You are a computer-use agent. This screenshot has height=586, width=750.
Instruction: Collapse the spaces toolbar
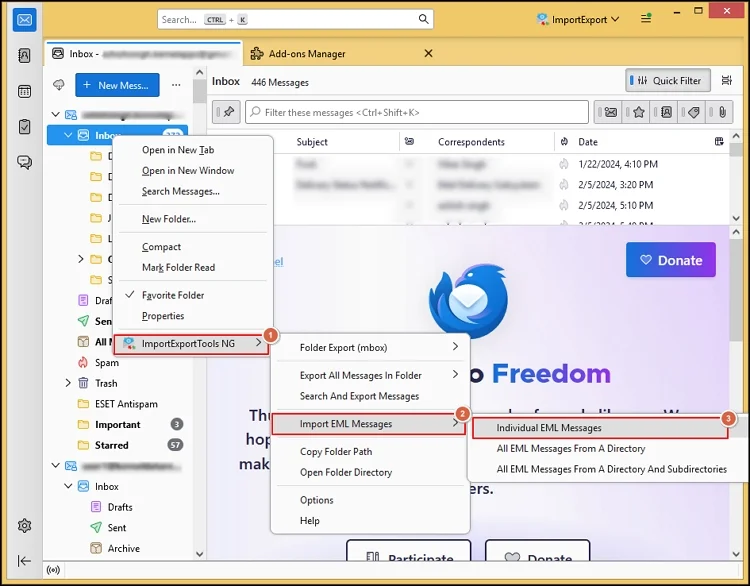coord(24,561)
